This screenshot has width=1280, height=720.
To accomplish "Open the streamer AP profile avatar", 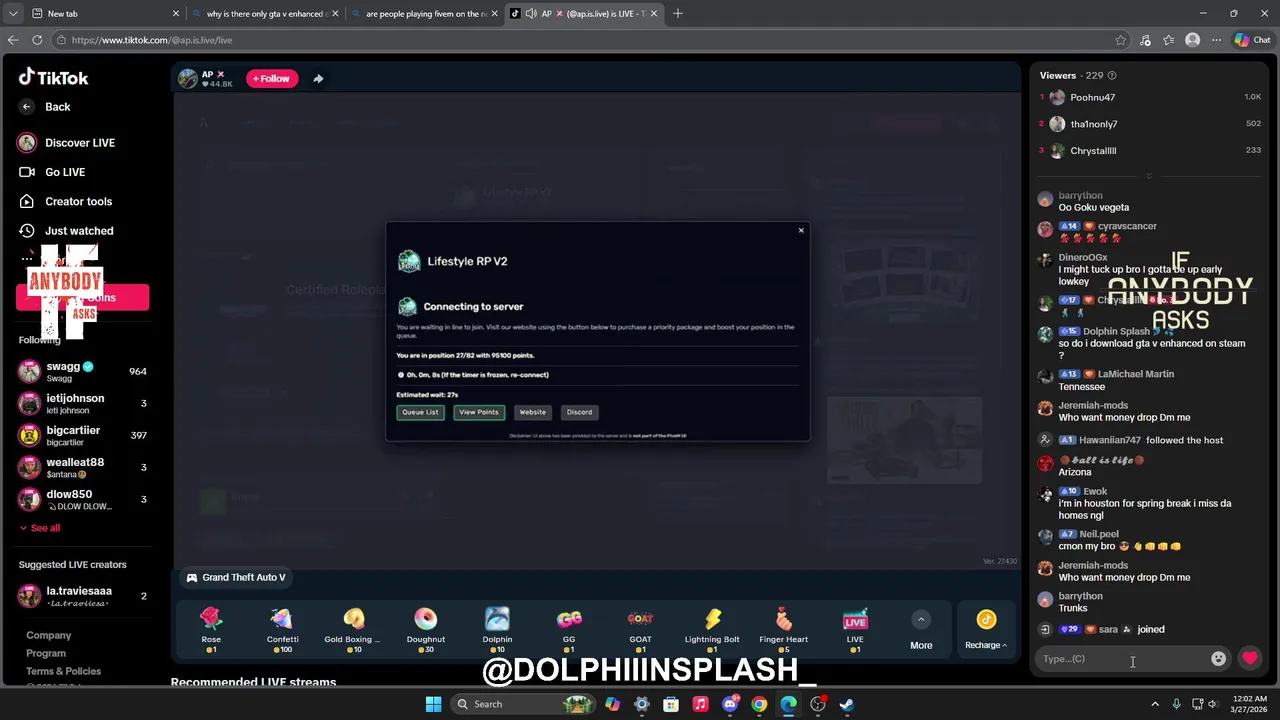I will (x=188, y=79).
